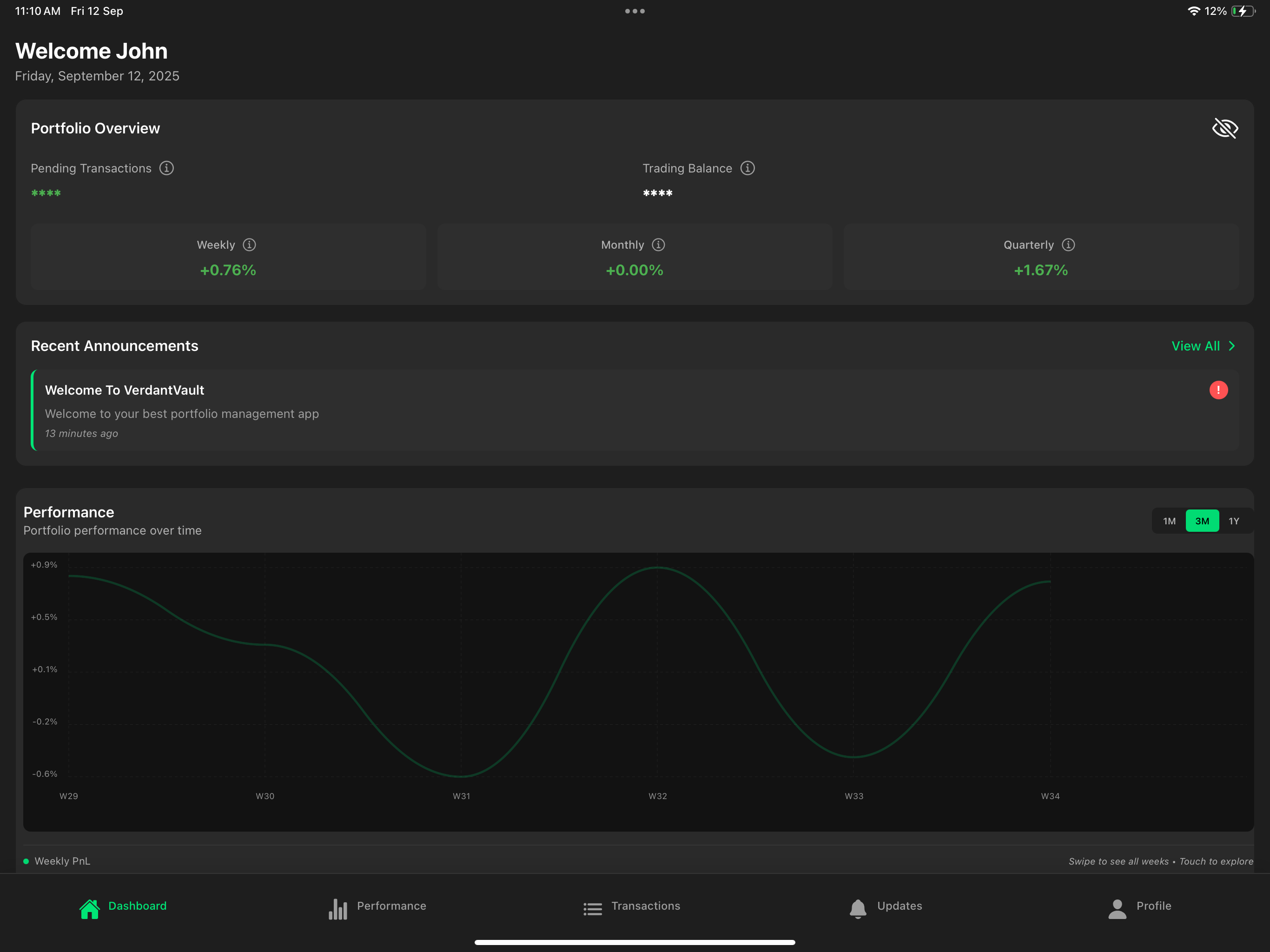The height and width of the screenshot is (952, 1270).
Task: Switch to the Transactions tab label
Action: tap(645, 906)
